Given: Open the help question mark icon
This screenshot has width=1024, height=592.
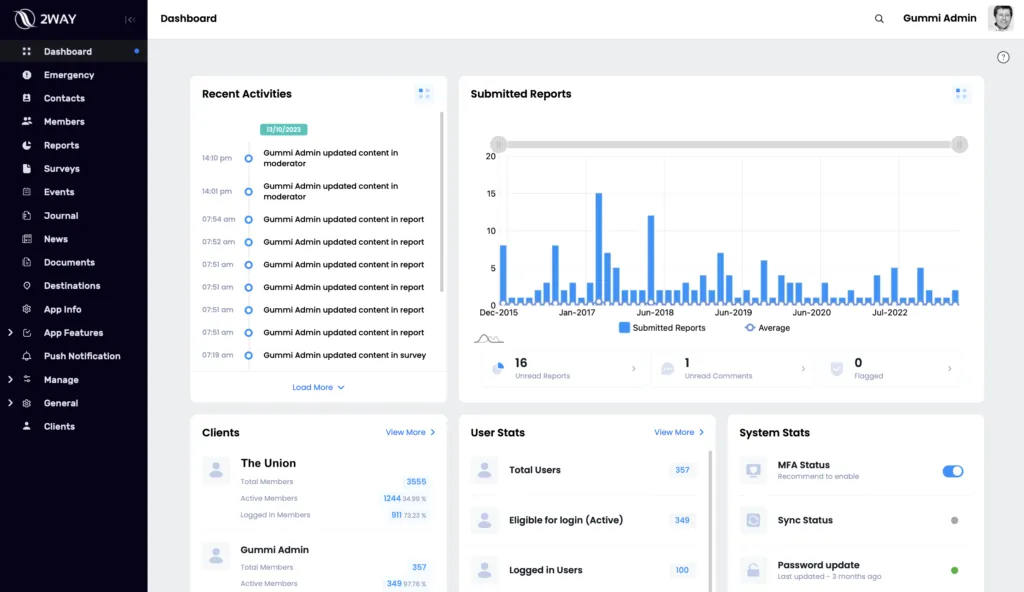Looking at the screenshot, I should (1003, 57).
